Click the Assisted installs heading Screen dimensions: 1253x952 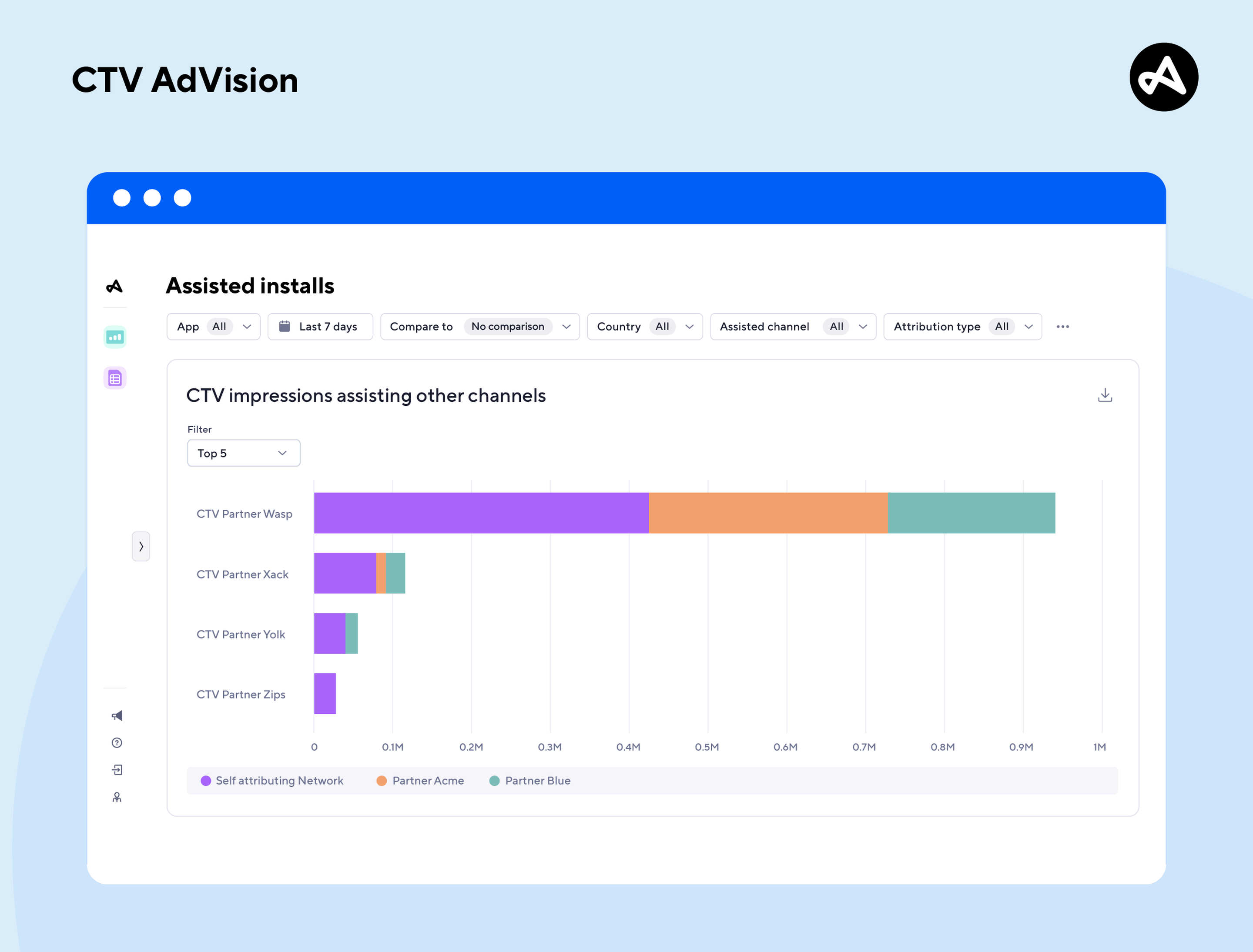(250, 286)
